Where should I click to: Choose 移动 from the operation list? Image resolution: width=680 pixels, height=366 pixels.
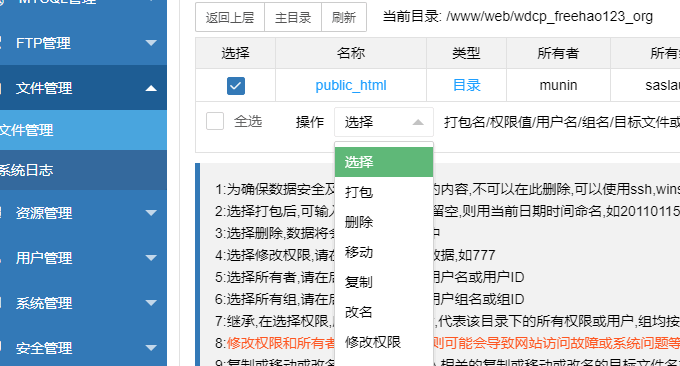[384, 252]
